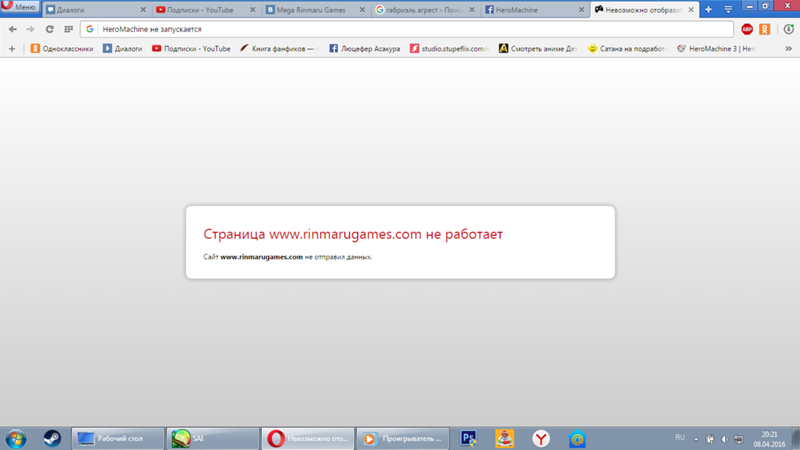Open the game icon next to Photoshop

point(505,439)
